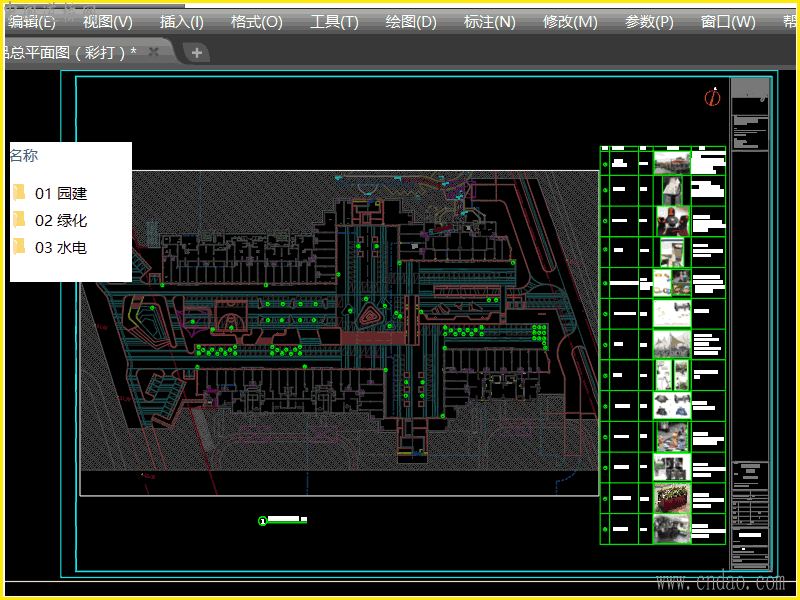Screen dimensions: 800x600
Task: Click the 03 水电 folder icon
Action: point(19,247)
